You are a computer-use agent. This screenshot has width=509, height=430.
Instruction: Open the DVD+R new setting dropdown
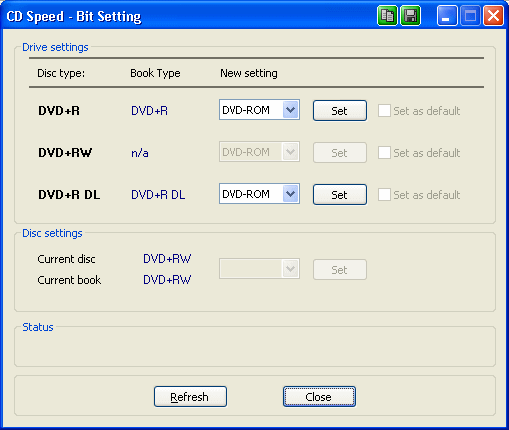(259, 110)
